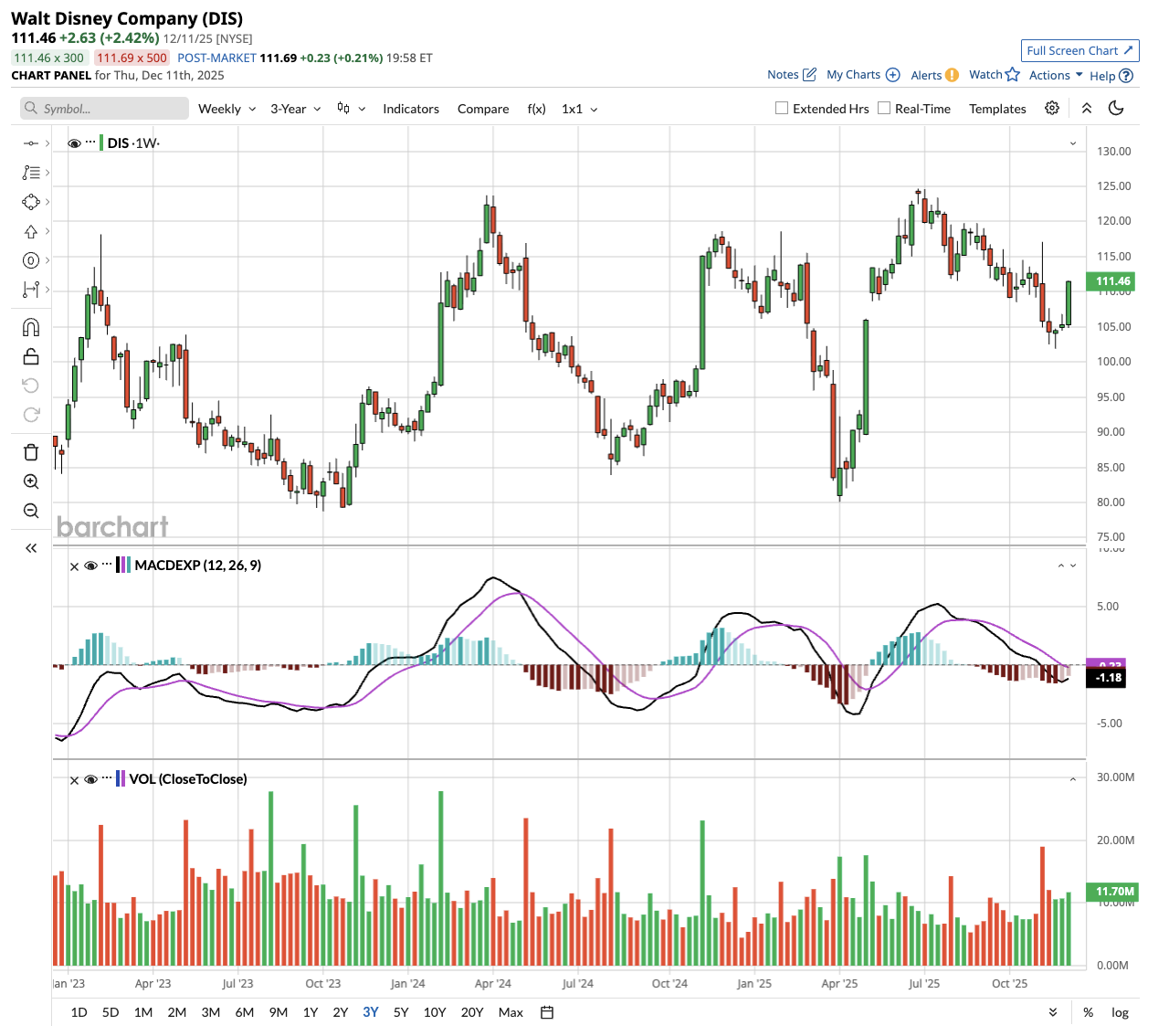
Task: Toggle the magnet snap mode
Action: point(31,327)
